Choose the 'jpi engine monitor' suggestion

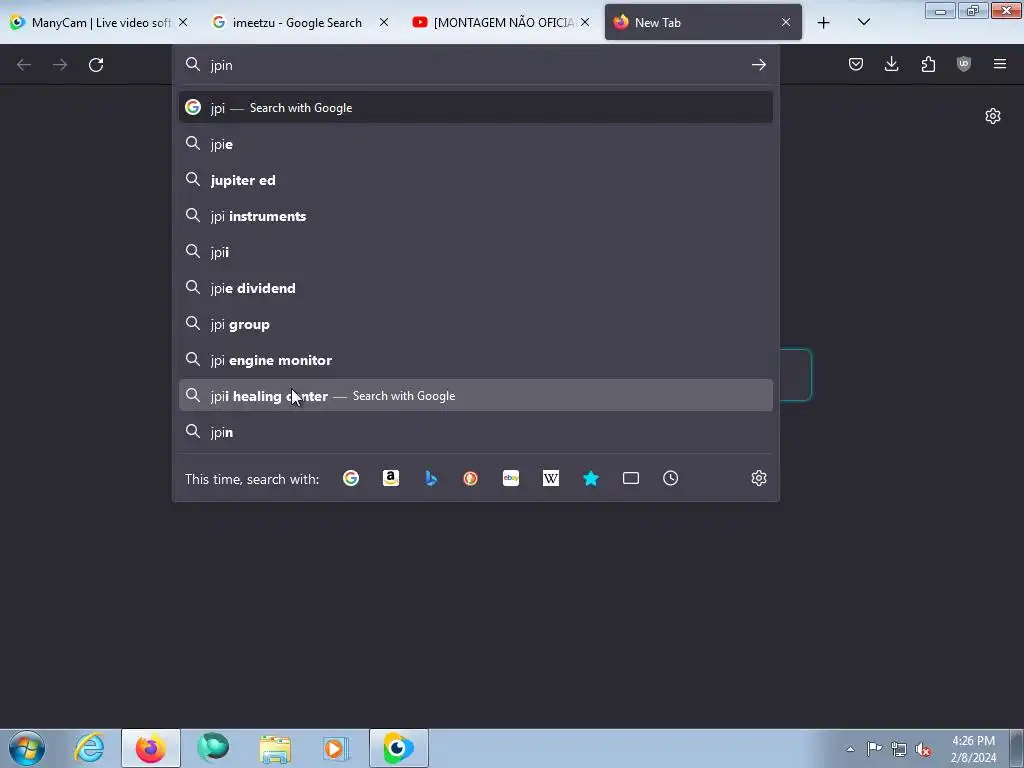[475, 360]
